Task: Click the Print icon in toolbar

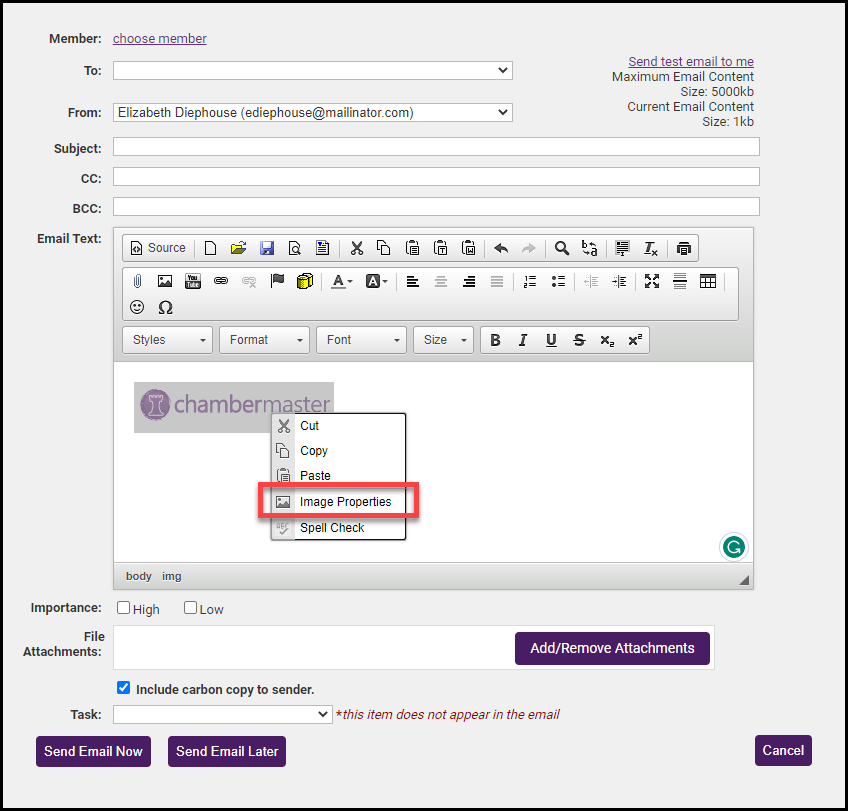Action: [x=683, y=248]
